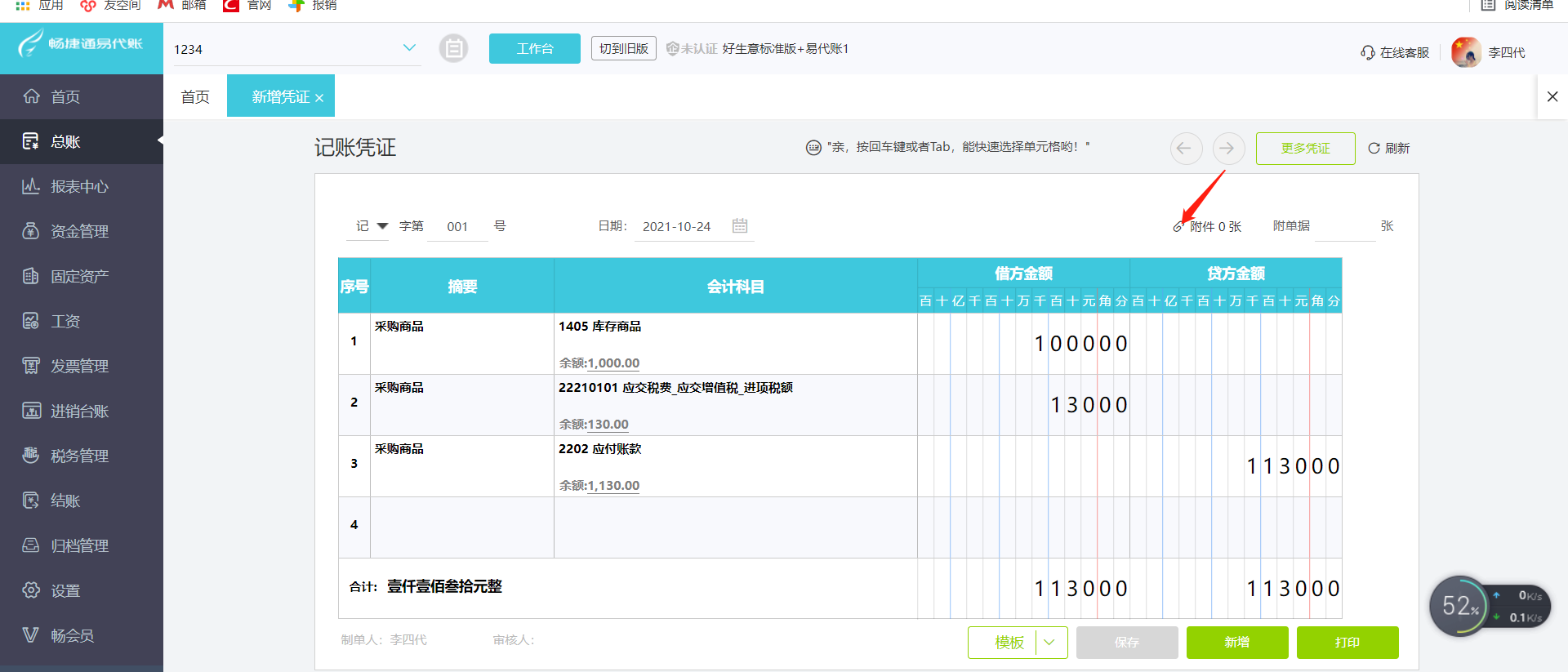Expand the 模板 template dropdown arrow
This screenshot has width=1568, height=672.
tap(1050, 643)
